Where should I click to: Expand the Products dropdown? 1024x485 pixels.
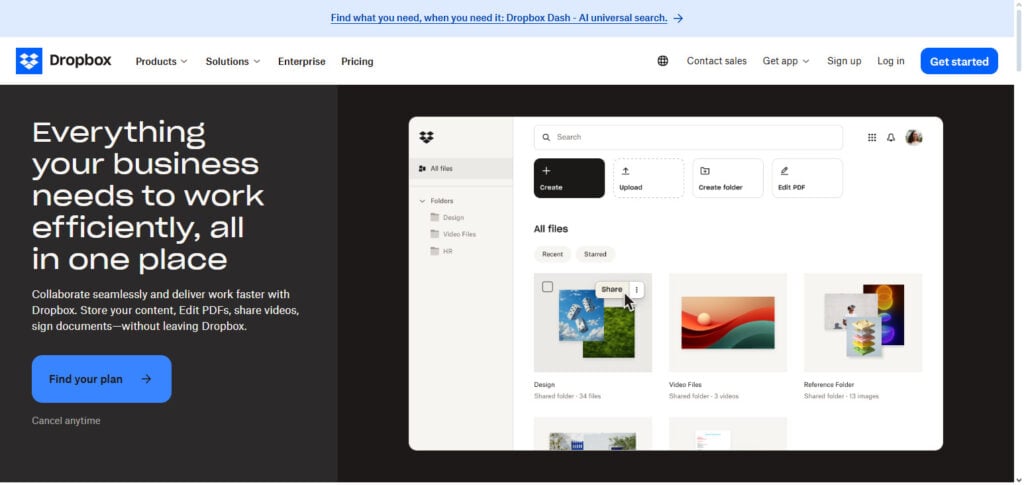(161, 61)
